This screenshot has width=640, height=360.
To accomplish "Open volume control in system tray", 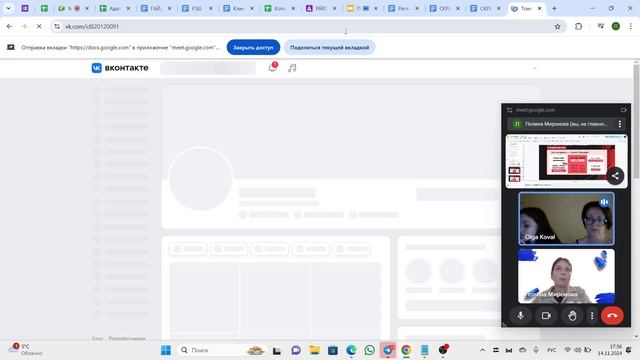I will click(x=578, y=350).
